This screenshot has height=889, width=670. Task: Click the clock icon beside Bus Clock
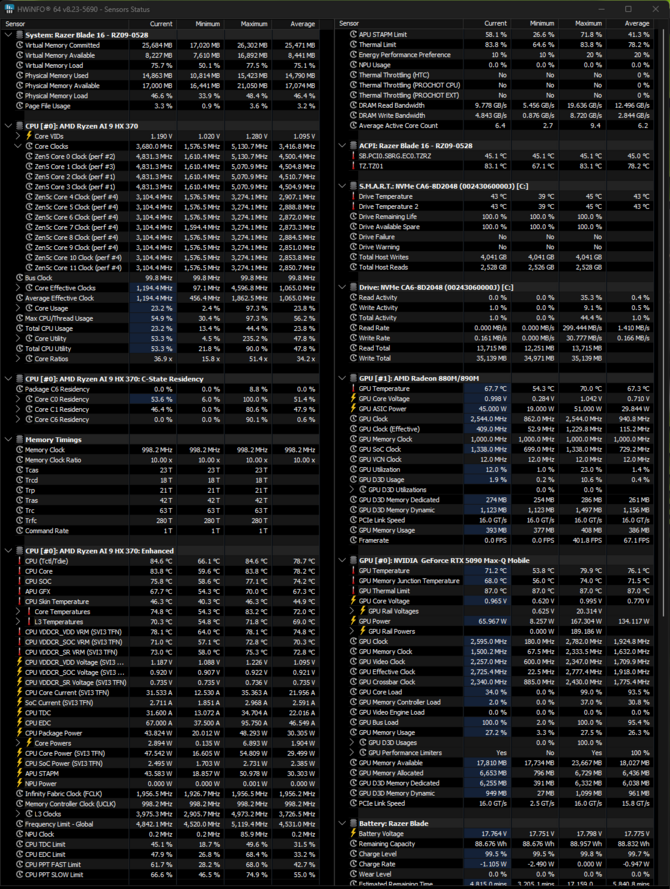pos(19,278)
